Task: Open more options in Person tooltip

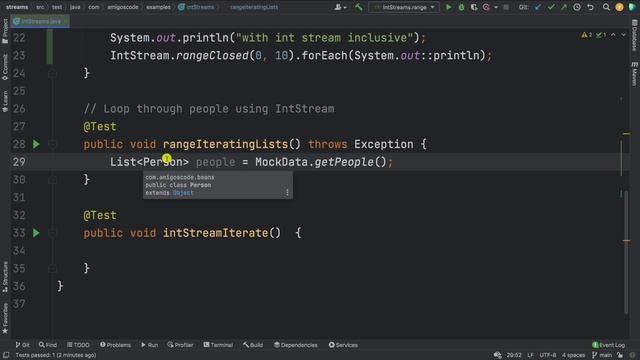Action: tap(287, 192)
